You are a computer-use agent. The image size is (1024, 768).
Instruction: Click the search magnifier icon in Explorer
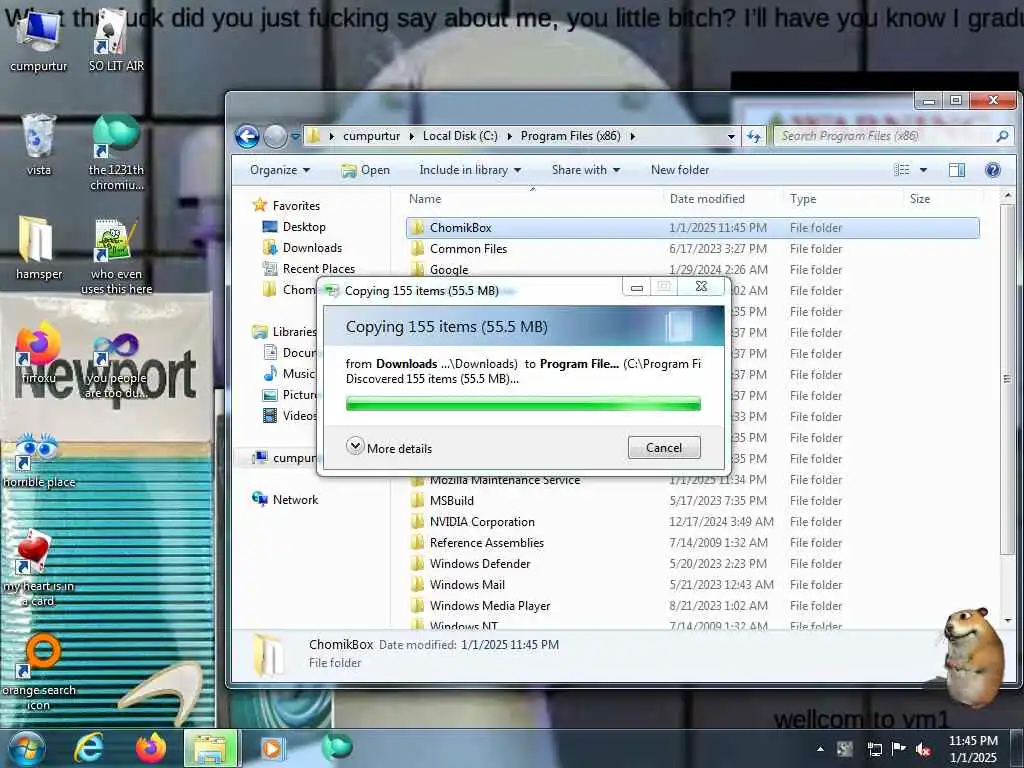[x=1002, y=136]
